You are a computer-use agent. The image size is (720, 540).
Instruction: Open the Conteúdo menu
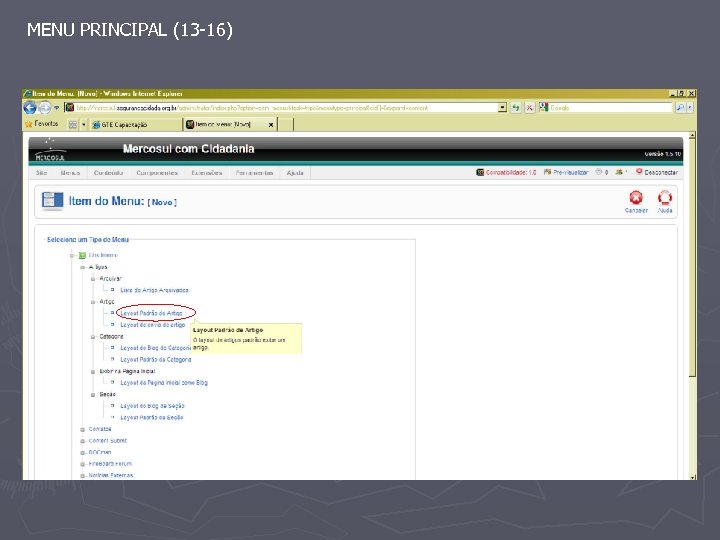pyautogui.click(x=108, y=173)
